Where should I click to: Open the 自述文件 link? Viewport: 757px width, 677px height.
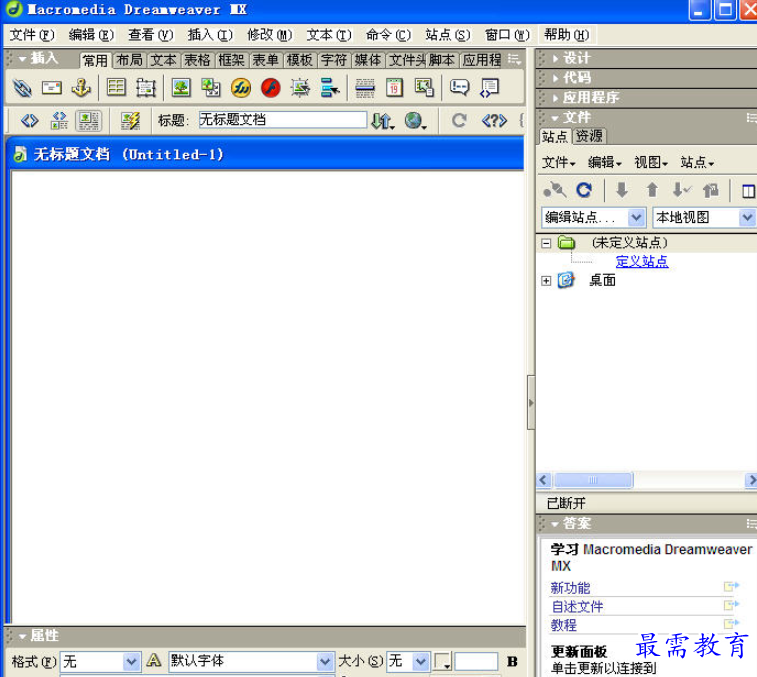pyautogui.click(x=577, y=606)
